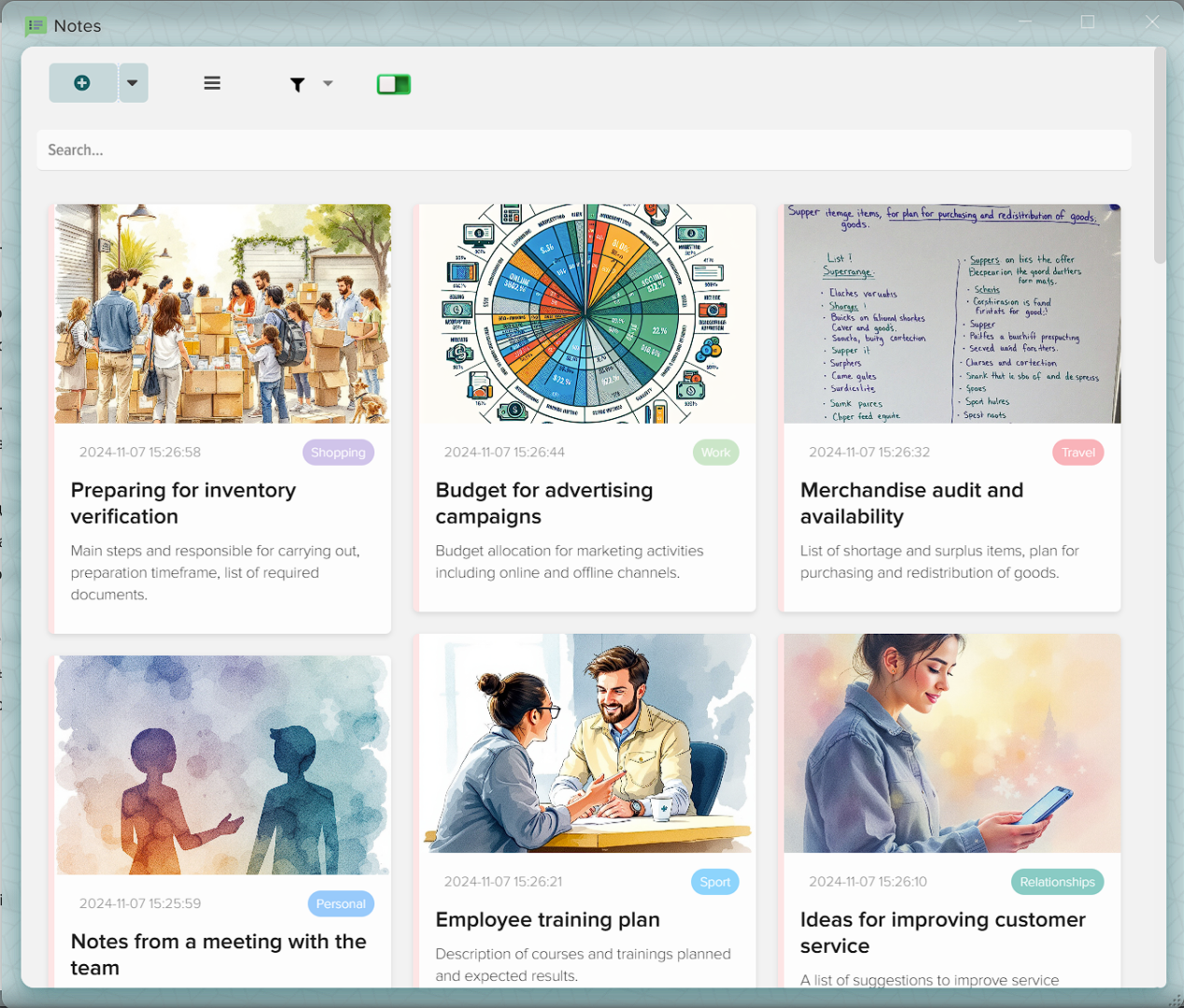Open 'Employee training plan' title
The height and width of the screenshot is (1008, 1184).
click(x=548, y=920)
